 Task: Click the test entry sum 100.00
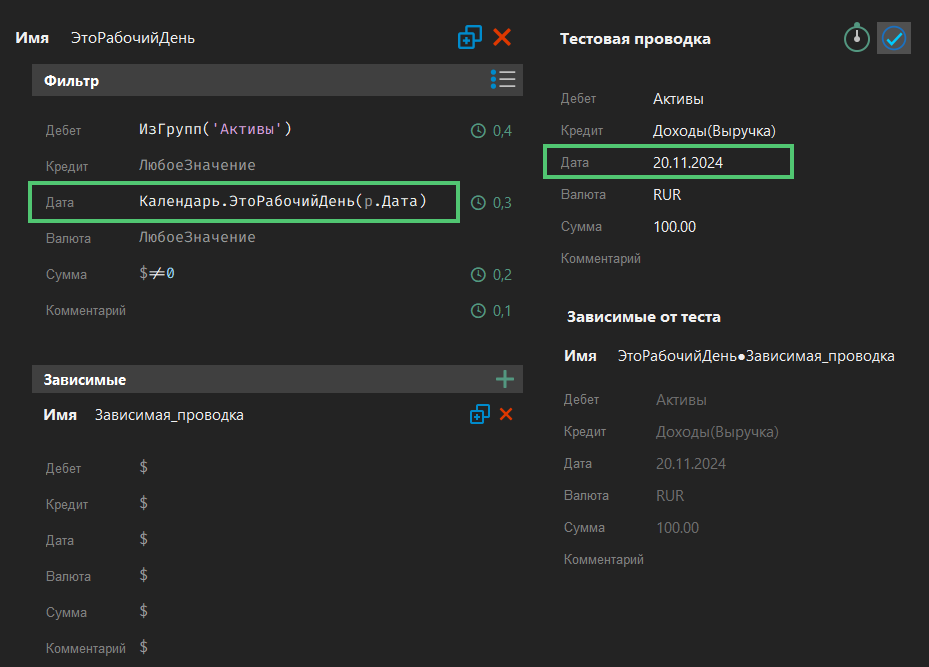(674, 227)
